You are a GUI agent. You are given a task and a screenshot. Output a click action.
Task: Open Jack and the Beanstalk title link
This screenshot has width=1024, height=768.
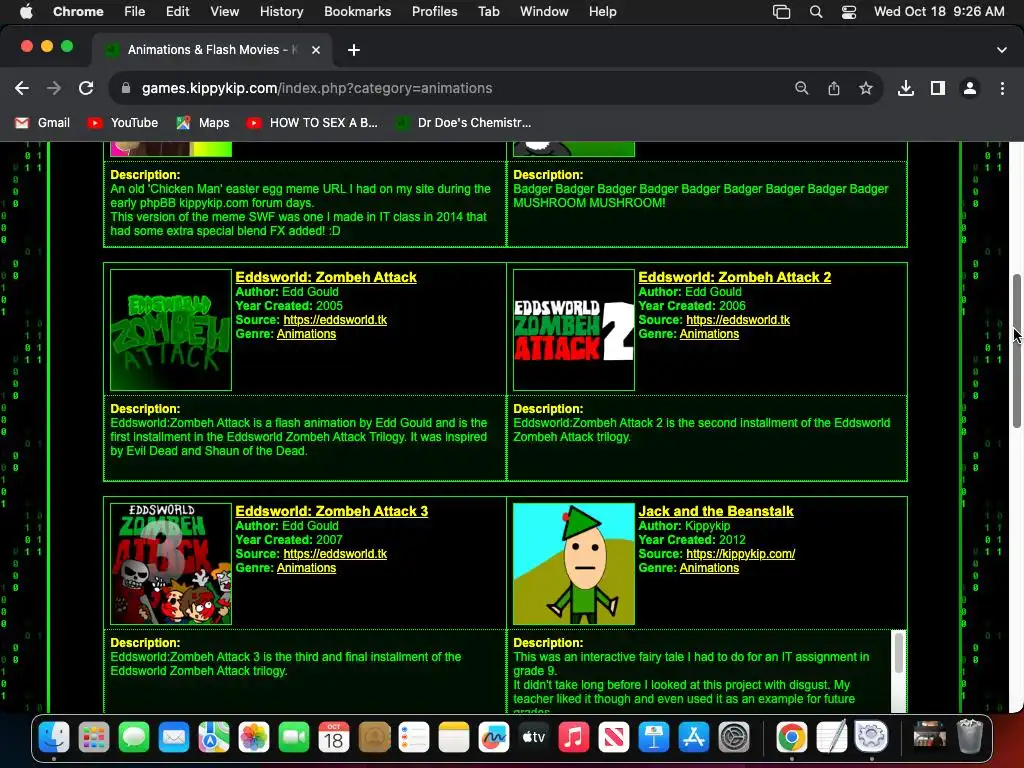pos(716,511)
